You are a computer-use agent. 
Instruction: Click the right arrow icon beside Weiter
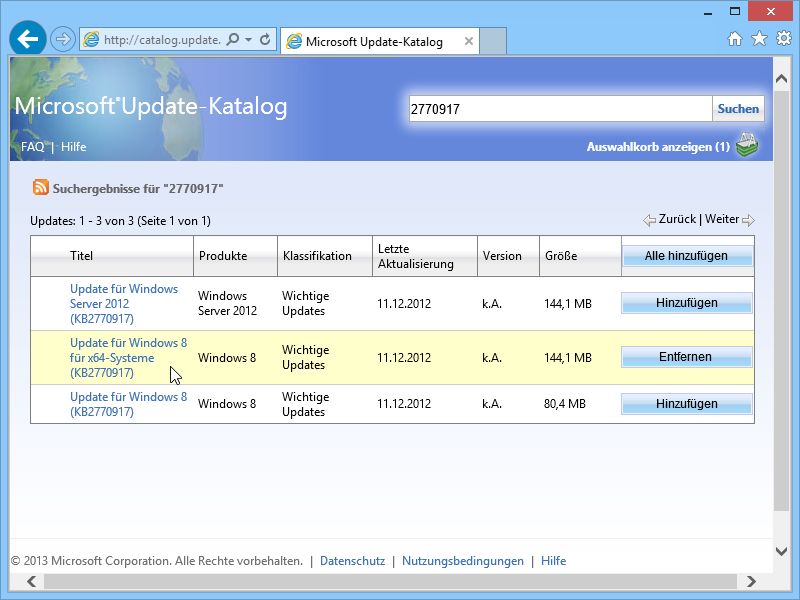(x=748, y=220)
